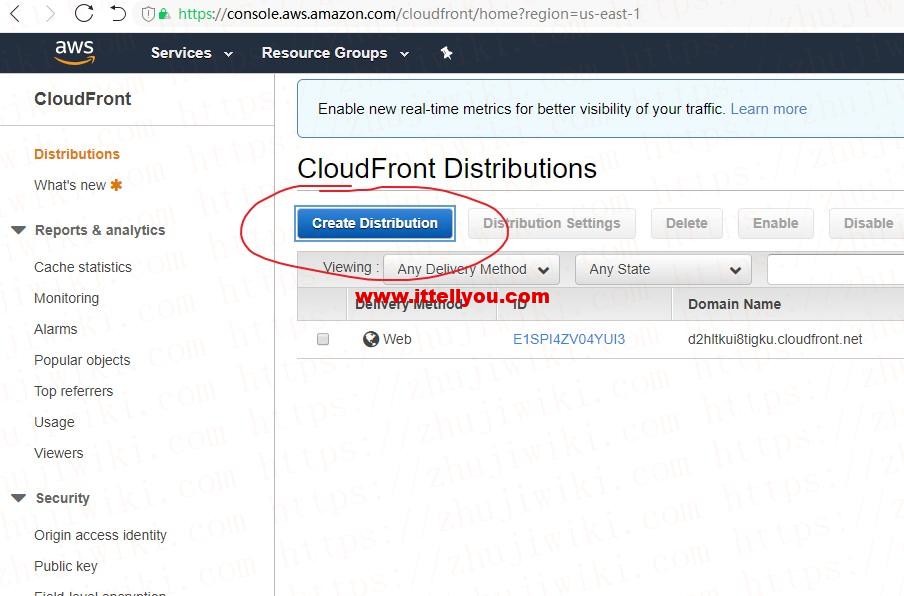Open the Monitoring page

tap(66, 298)
